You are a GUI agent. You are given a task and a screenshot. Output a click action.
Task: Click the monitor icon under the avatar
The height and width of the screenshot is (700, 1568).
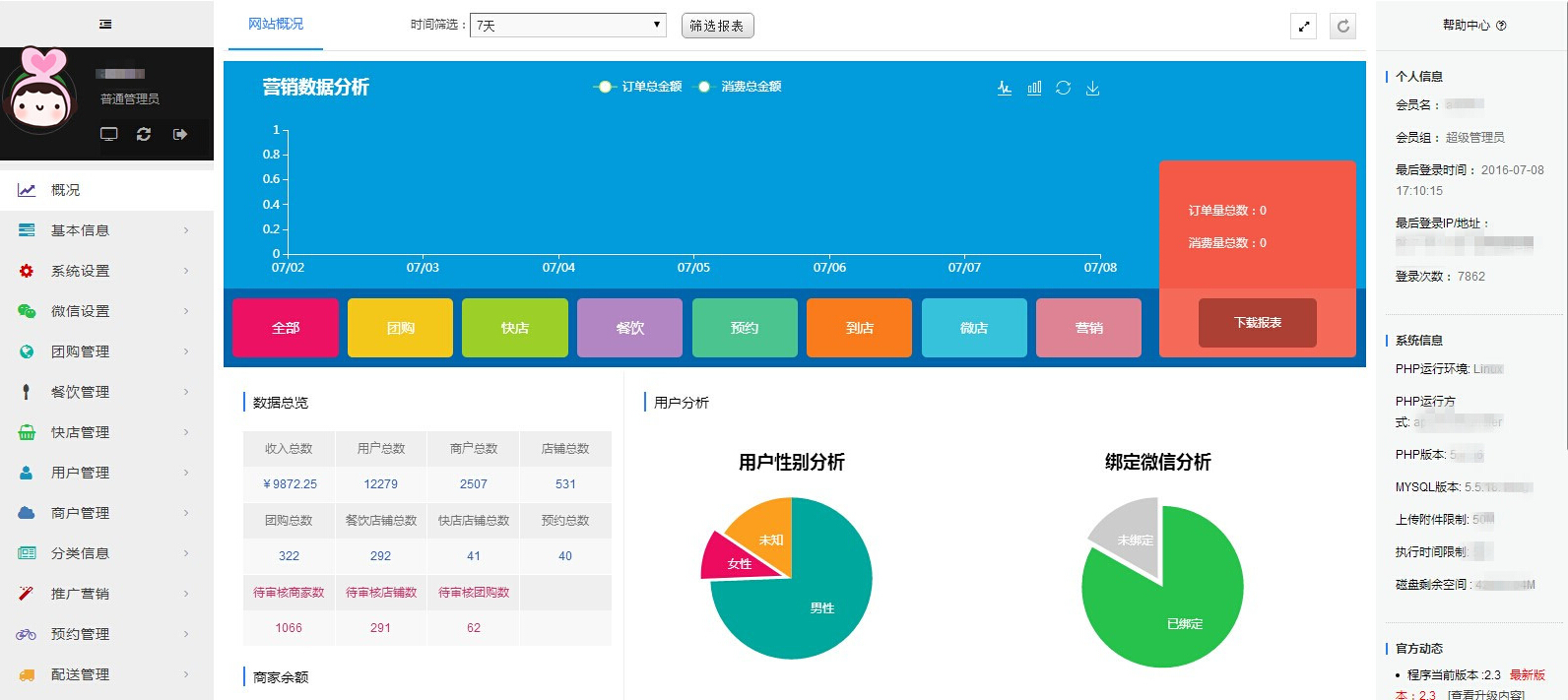pos(109,134)
